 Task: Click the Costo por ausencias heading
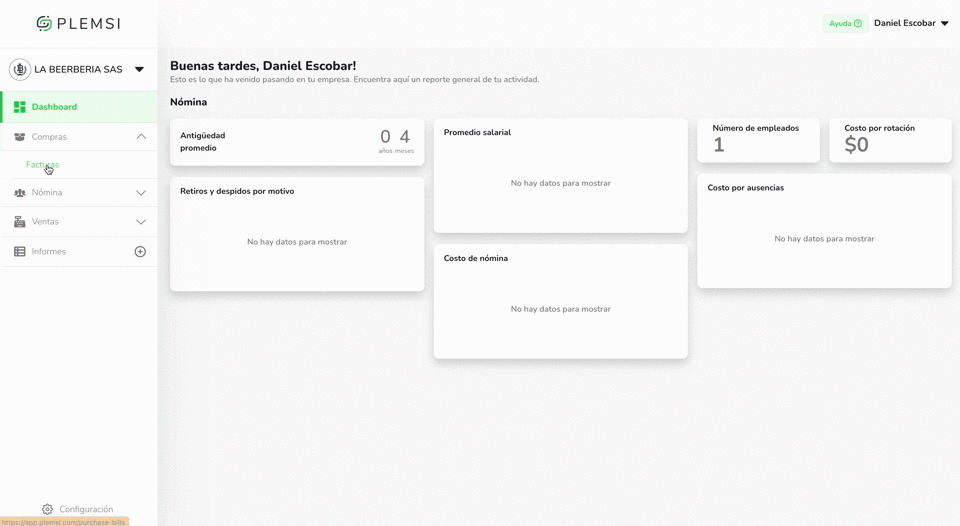746,188
